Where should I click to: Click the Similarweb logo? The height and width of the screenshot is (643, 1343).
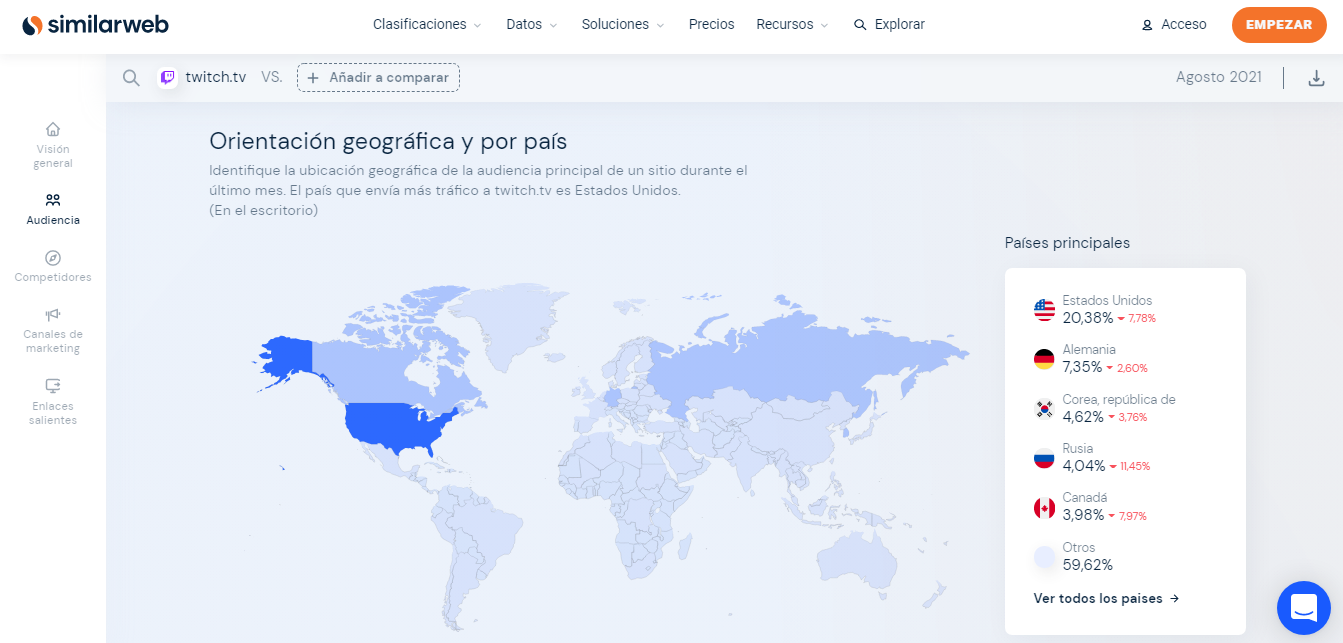tap(96, 25)
